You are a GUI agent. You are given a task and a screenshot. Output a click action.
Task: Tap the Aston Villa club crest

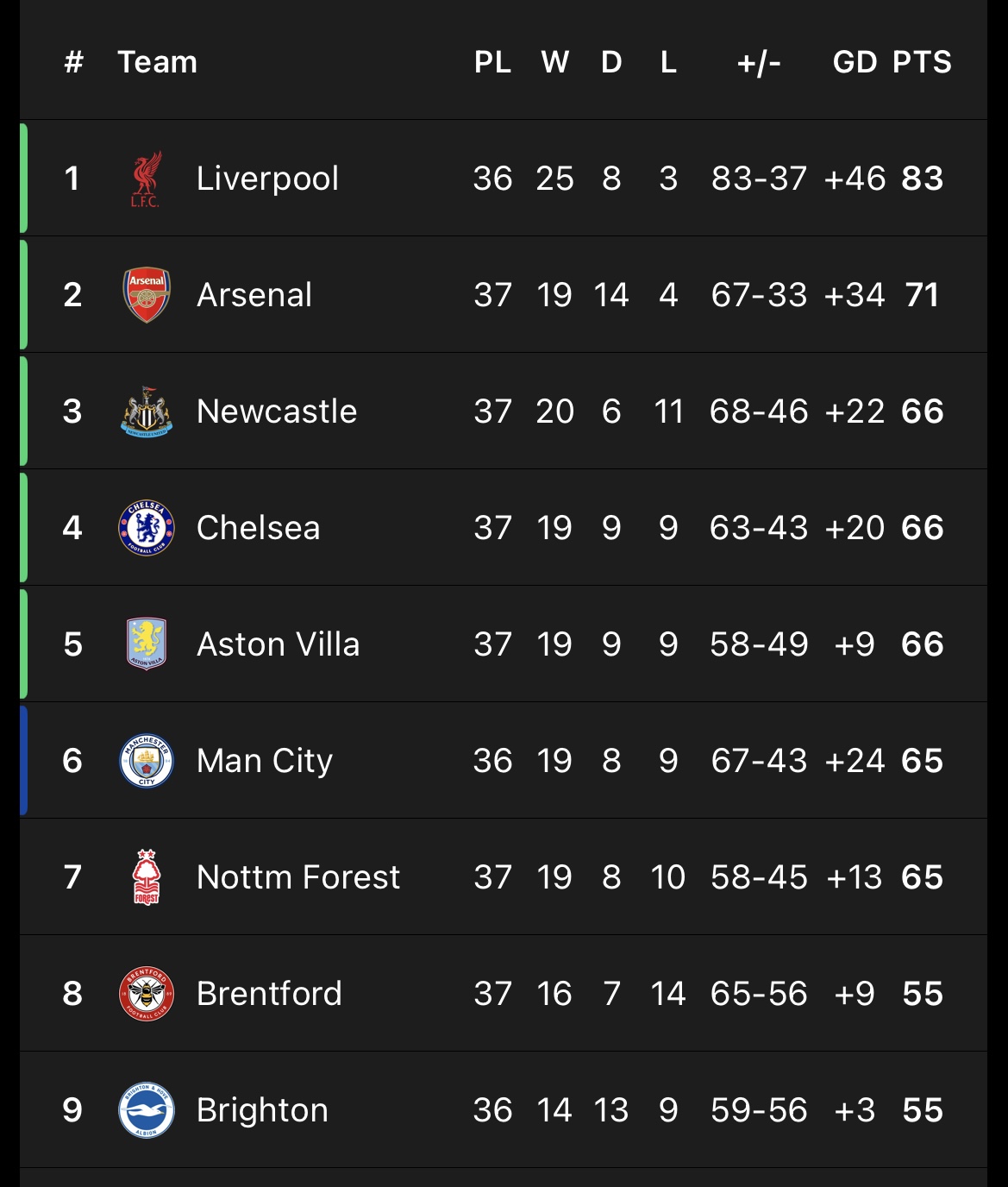(147, 644)
